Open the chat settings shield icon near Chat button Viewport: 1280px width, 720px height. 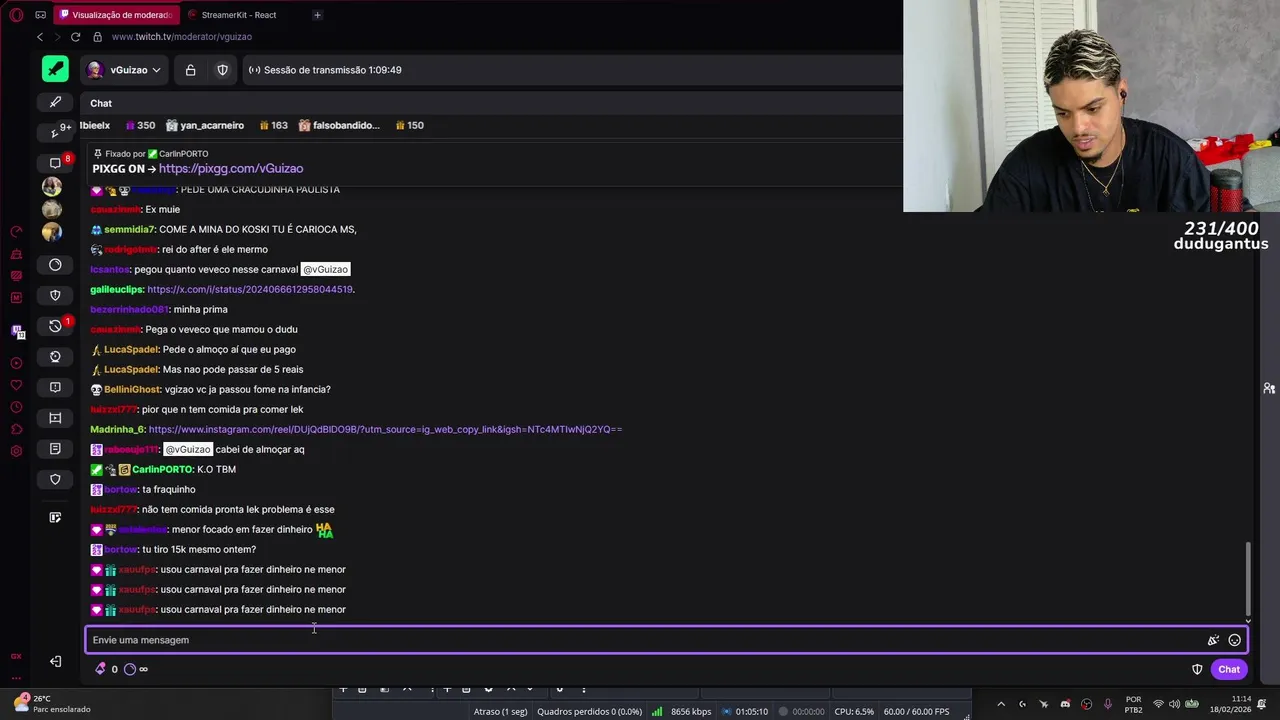pos(1197,669)
